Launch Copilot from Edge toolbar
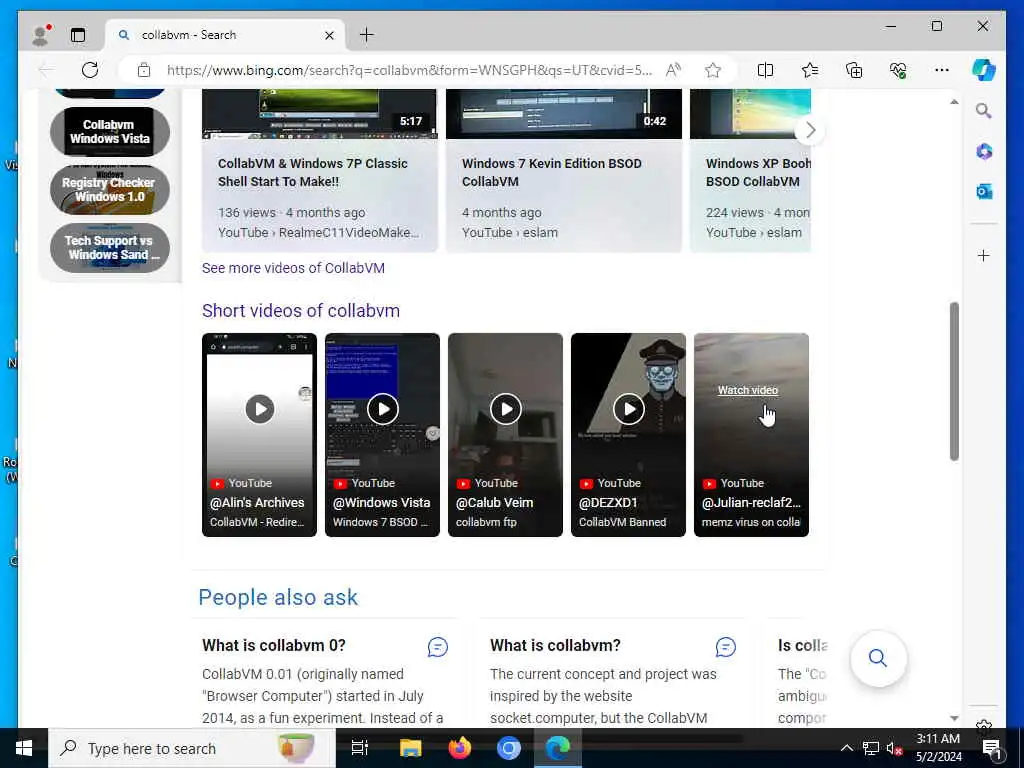Viewport: 1024px width, 768px height. pyautogui.click(x=984, y=70)
